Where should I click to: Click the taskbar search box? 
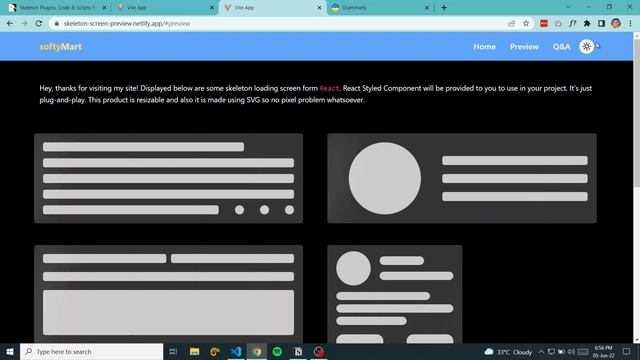pos(91,351)
